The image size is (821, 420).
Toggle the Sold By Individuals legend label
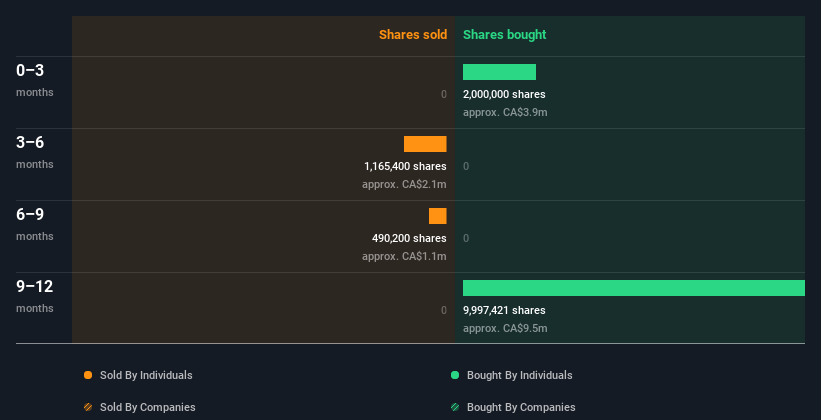[146, 375]
